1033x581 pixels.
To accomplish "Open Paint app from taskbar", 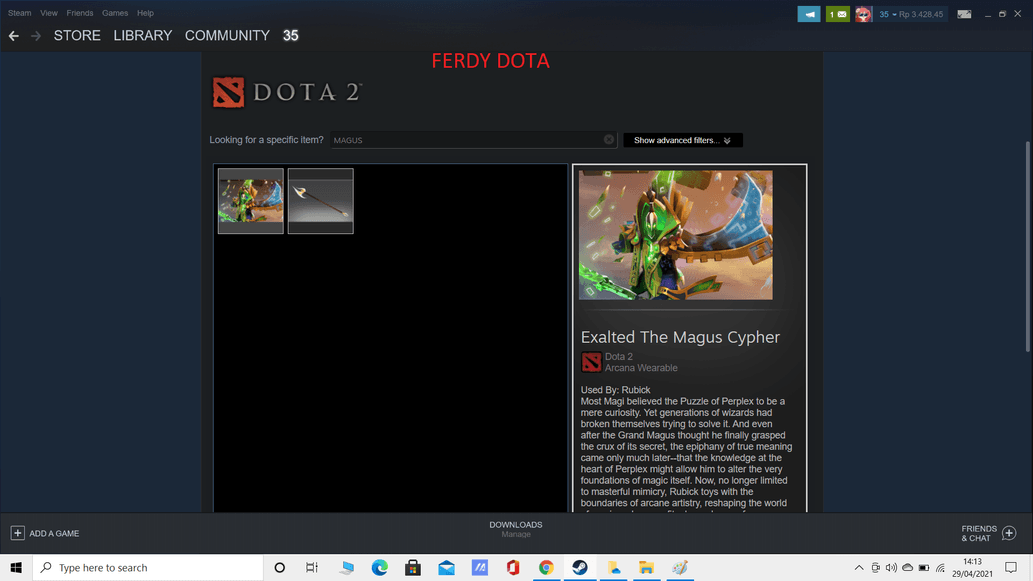I will click(x=680, y=567).
